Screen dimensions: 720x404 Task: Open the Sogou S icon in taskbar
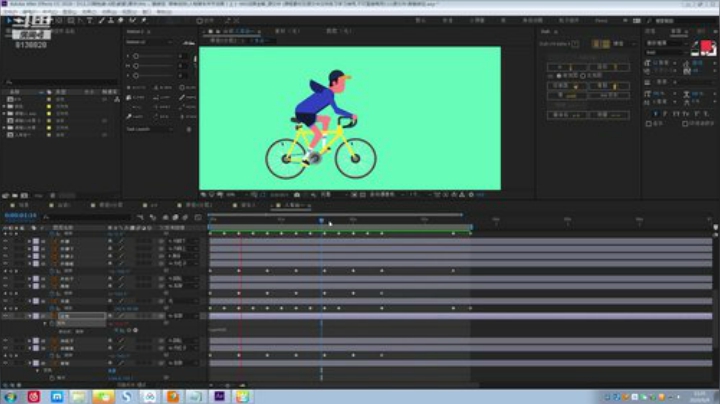tap(126, 396)
